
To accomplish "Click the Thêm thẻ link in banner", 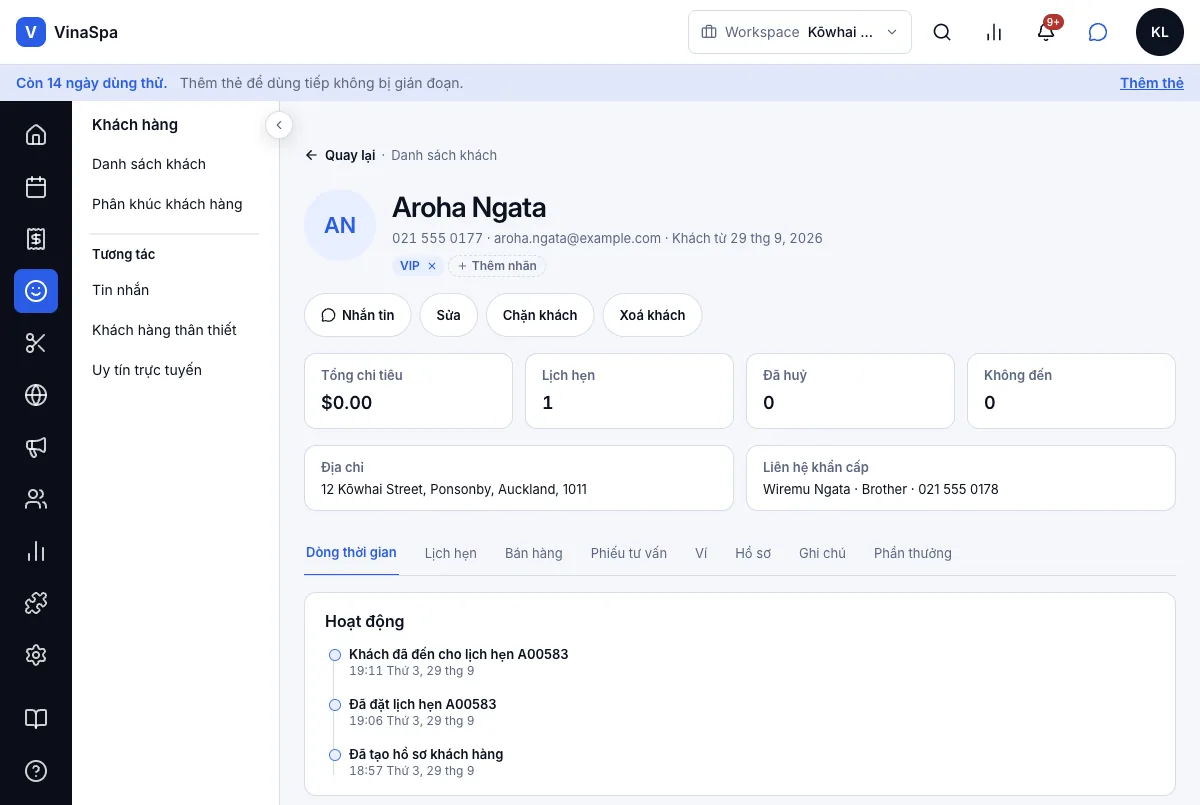I will coord(1152,83).
